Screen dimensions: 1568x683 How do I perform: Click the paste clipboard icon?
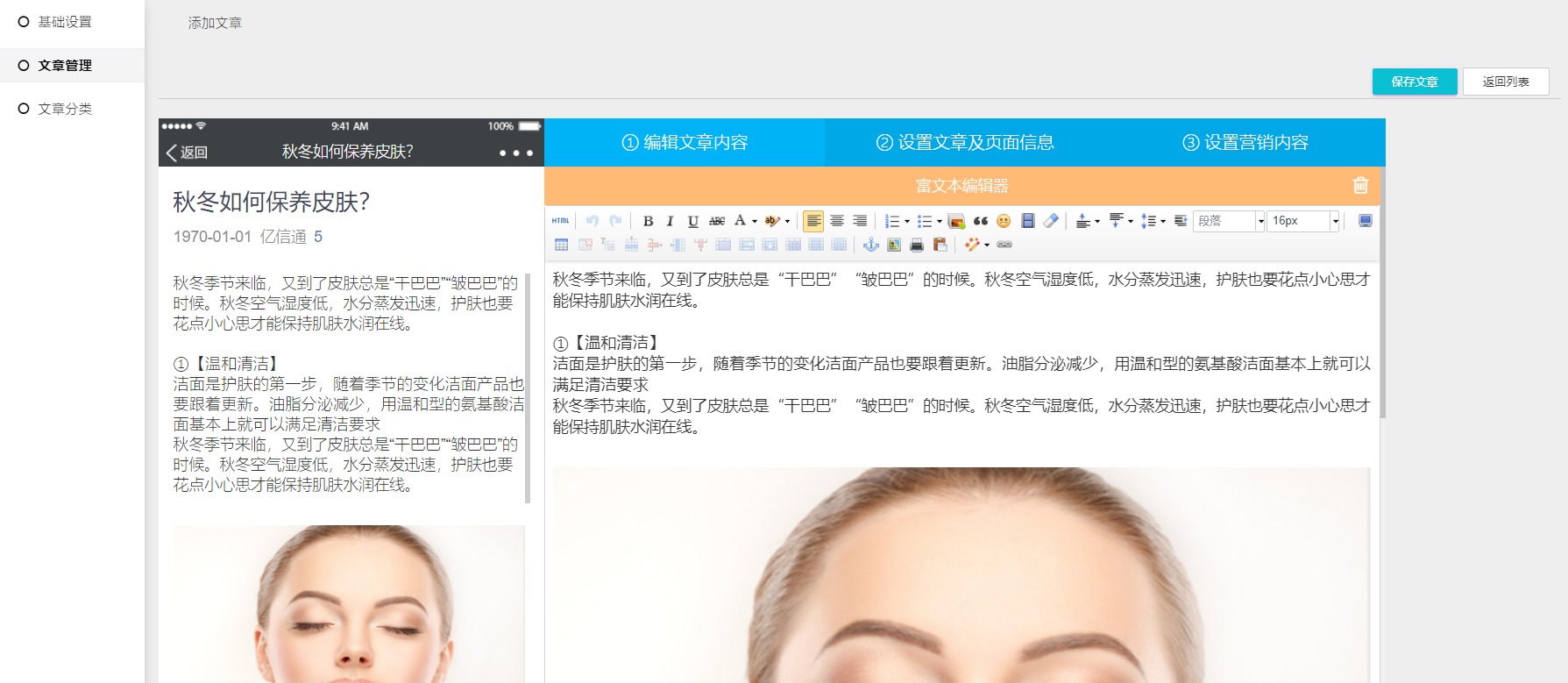point(940,245)
